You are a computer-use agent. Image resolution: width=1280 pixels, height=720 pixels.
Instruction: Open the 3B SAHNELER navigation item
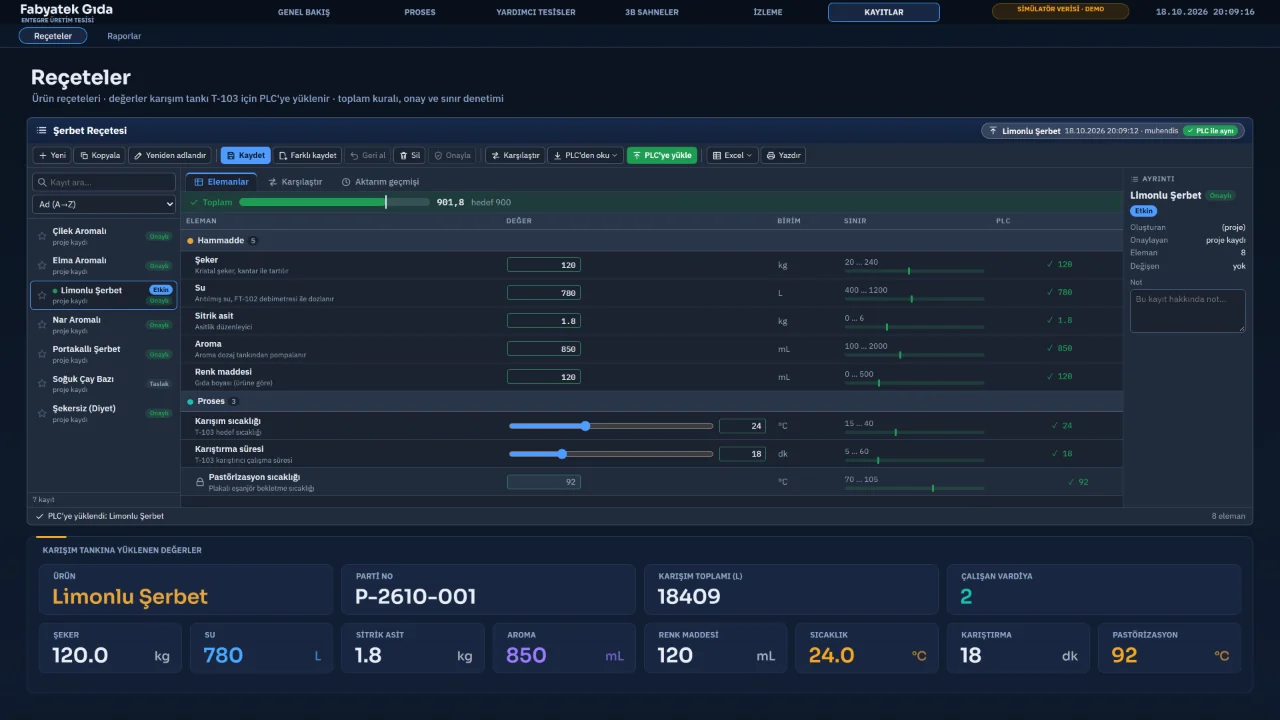[x=652, y=12]
